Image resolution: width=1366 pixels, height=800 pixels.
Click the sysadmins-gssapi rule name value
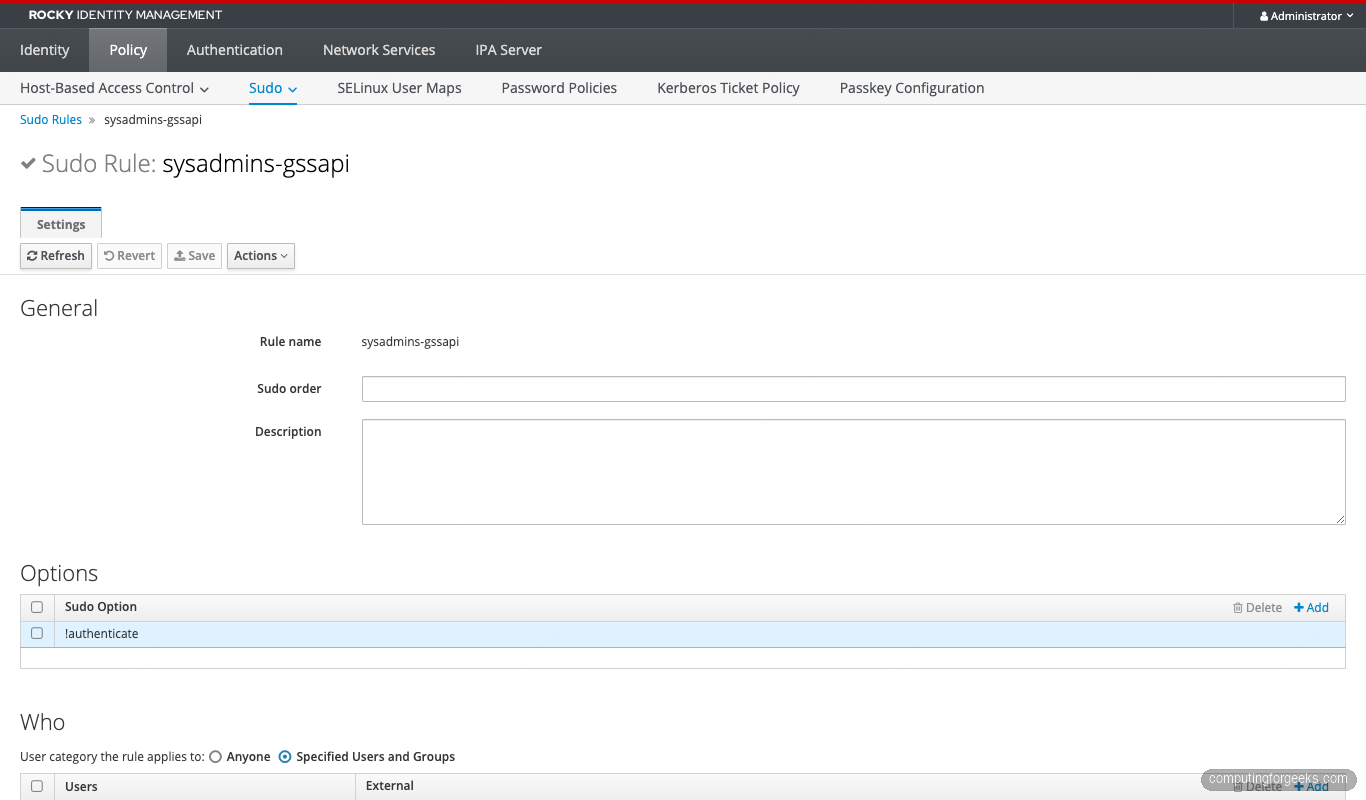[410, 342]
